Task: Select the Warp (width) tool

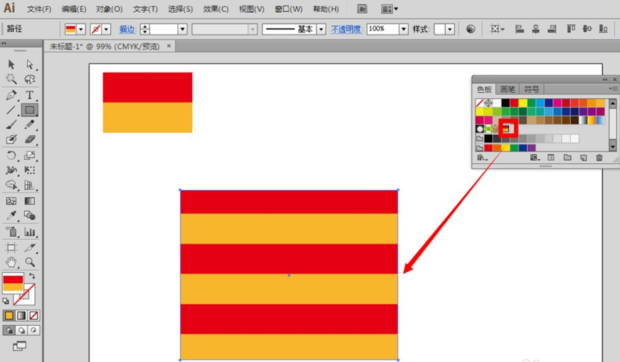Action: pos(11,170)
